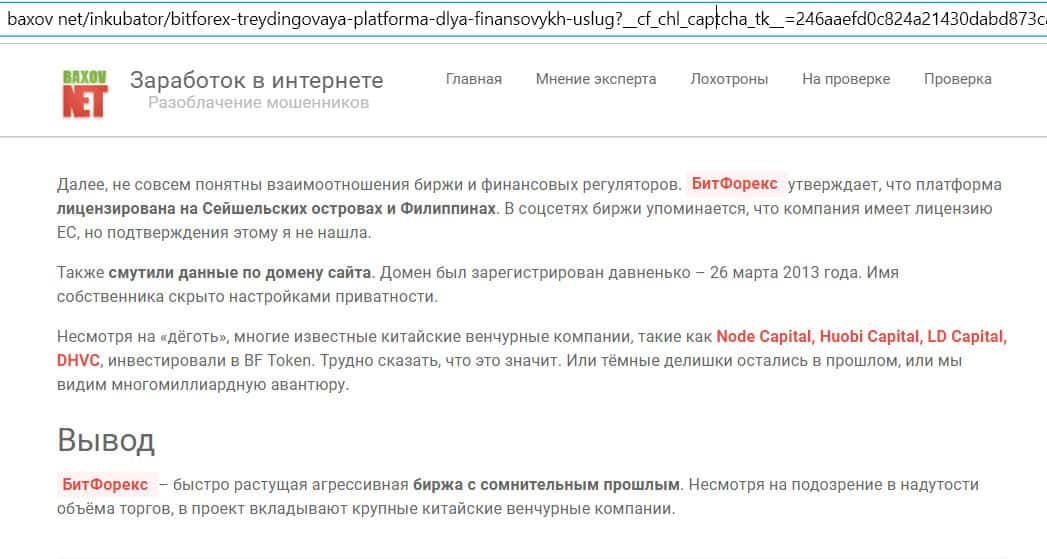Click the «Разоблачение мошенников» tagline
This screenshot has height=559, width=1047.
(258, 103)
